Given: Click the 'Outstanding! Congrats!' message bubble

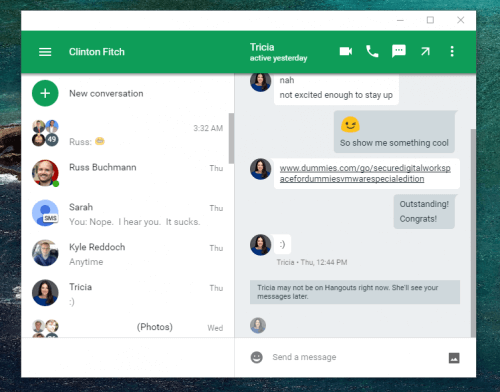Looking at the screenshot, I should (x=424, y=212).
